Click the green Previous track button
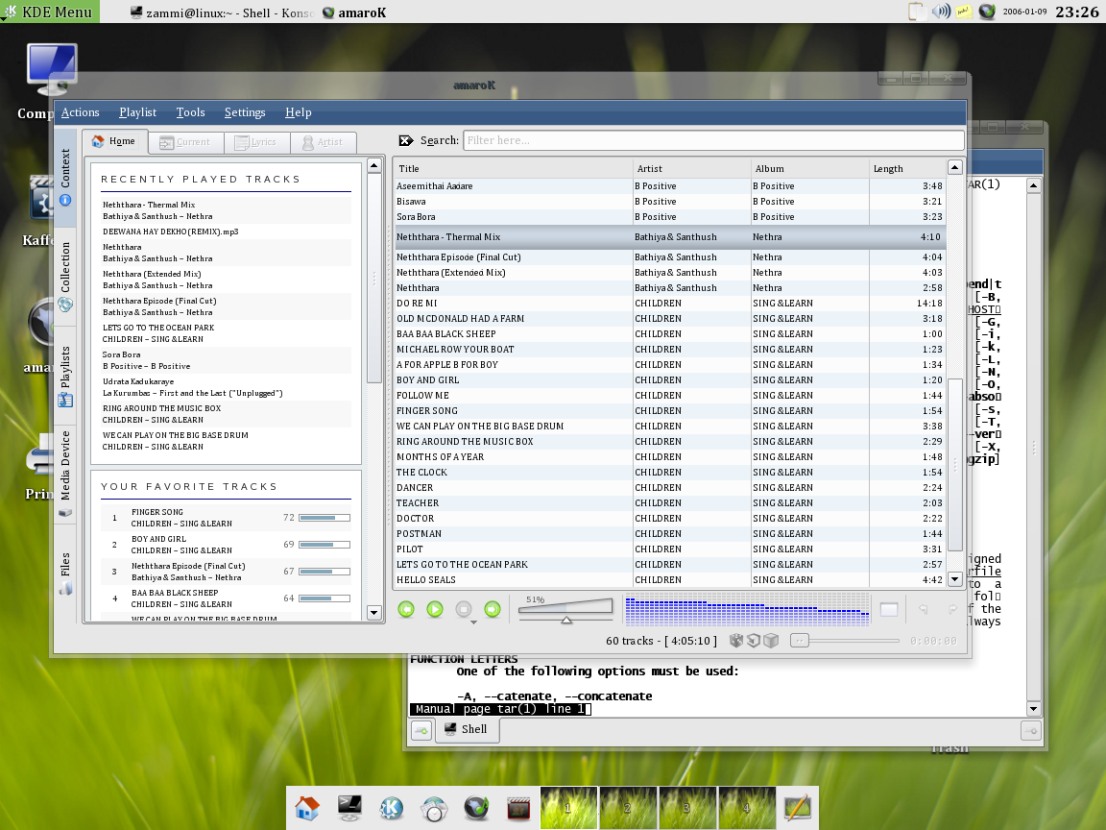 (x=406, y=609)
